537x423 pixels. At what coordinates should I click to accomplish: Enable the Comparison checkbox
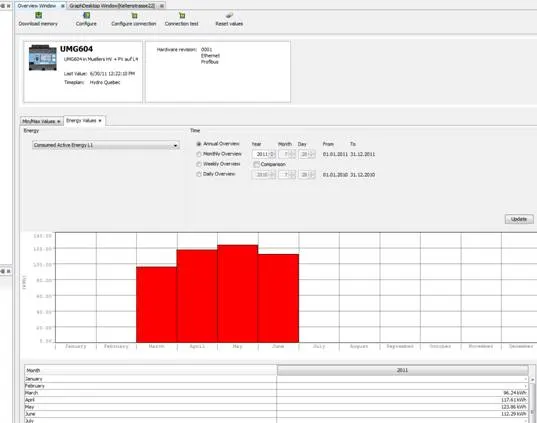(256, 164)
